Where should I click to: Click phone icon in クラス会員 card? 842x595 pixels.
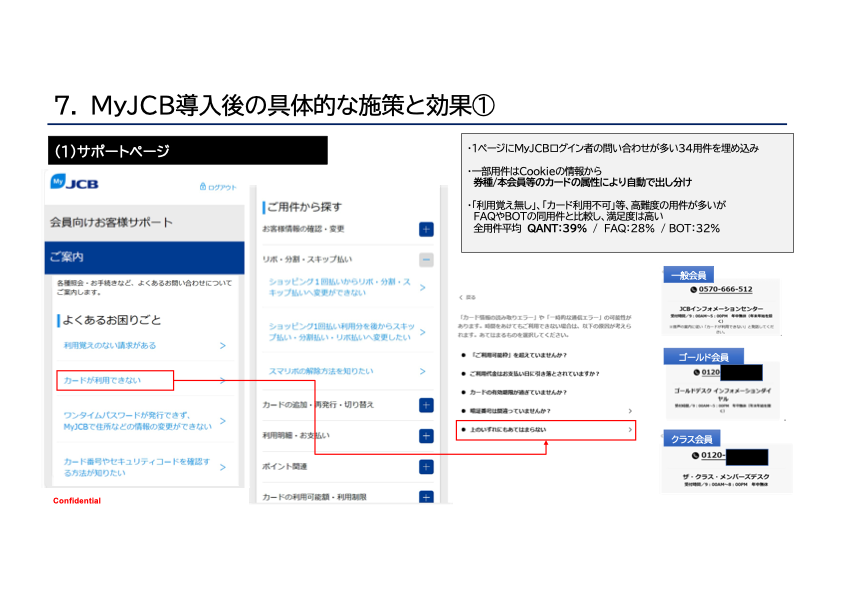(695, 455)
